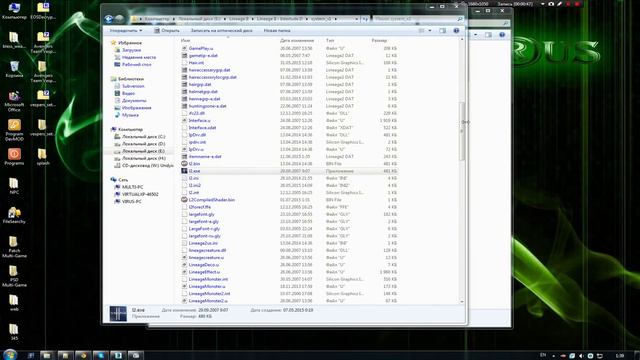Image resolution: width=640 pixels, height=360 pixels.
Task: Open the NPC desktop folder
Action: 14,186
